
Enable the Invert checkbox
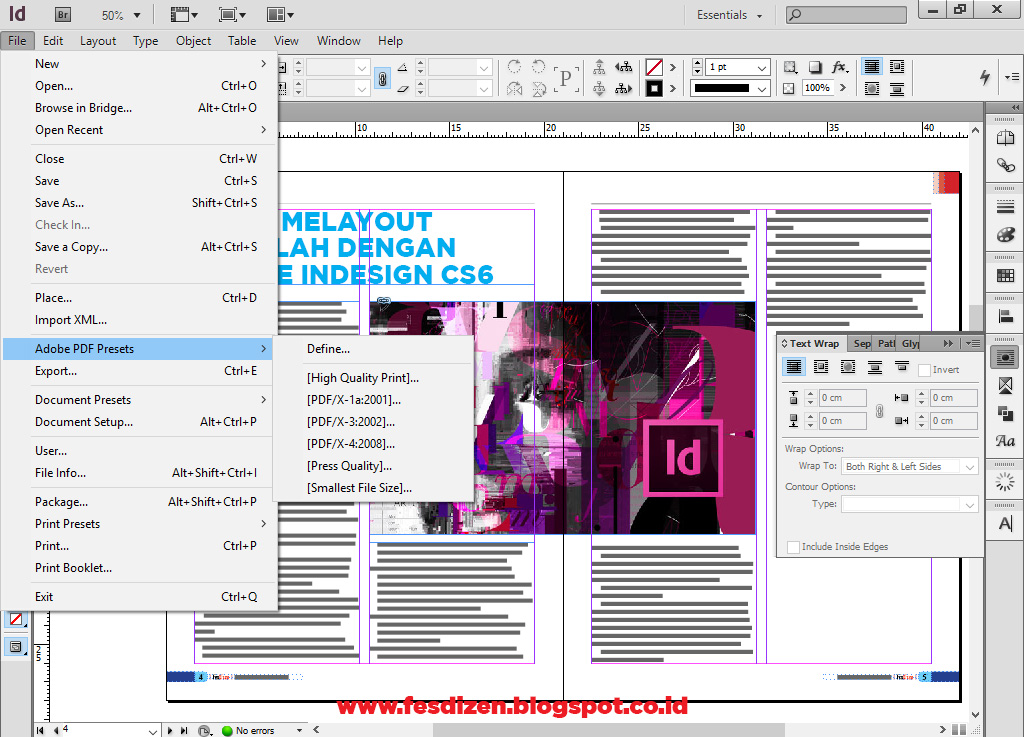coord(924,370)
